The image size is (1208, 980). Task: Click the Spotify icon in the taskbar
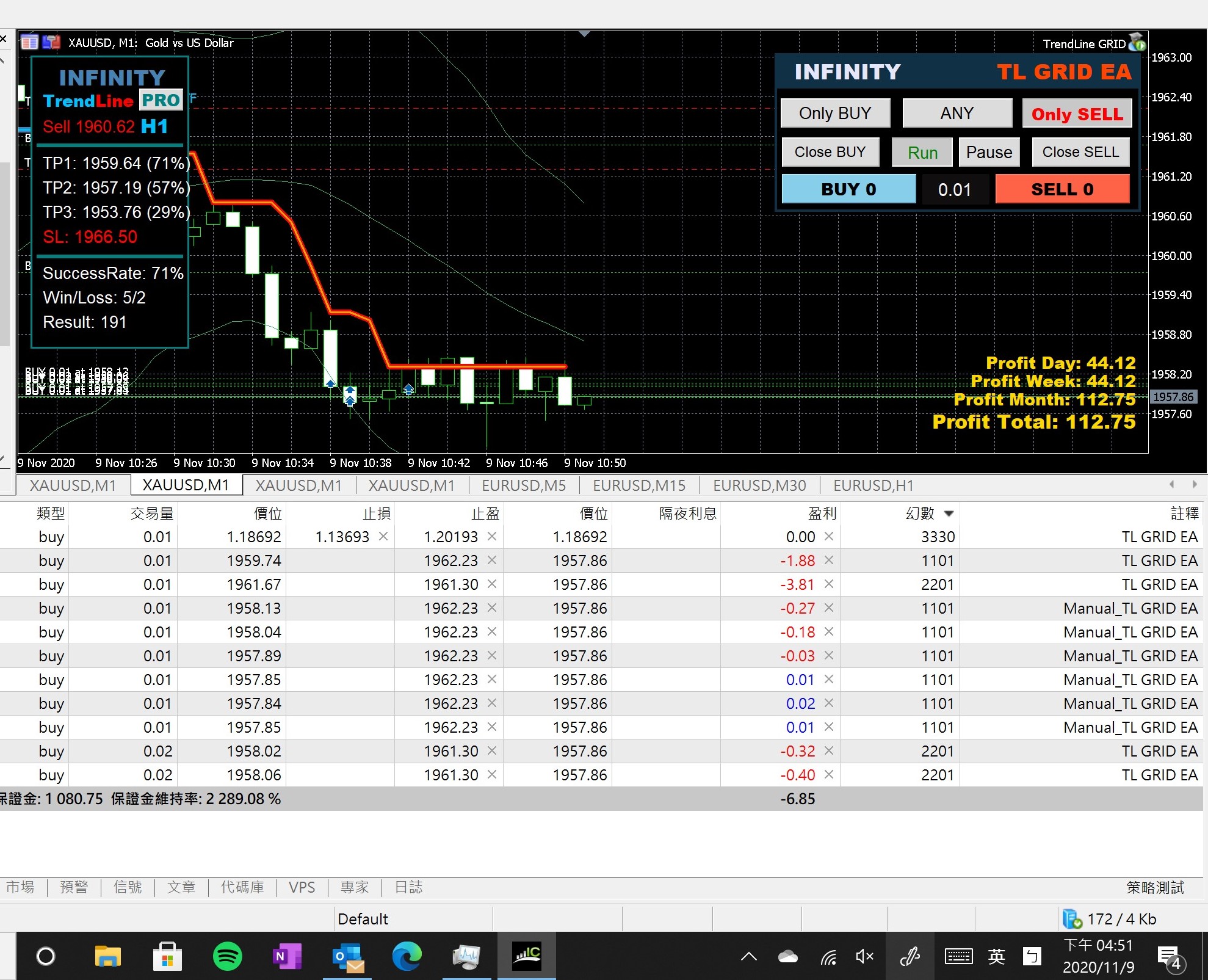(x=227, y=956)
